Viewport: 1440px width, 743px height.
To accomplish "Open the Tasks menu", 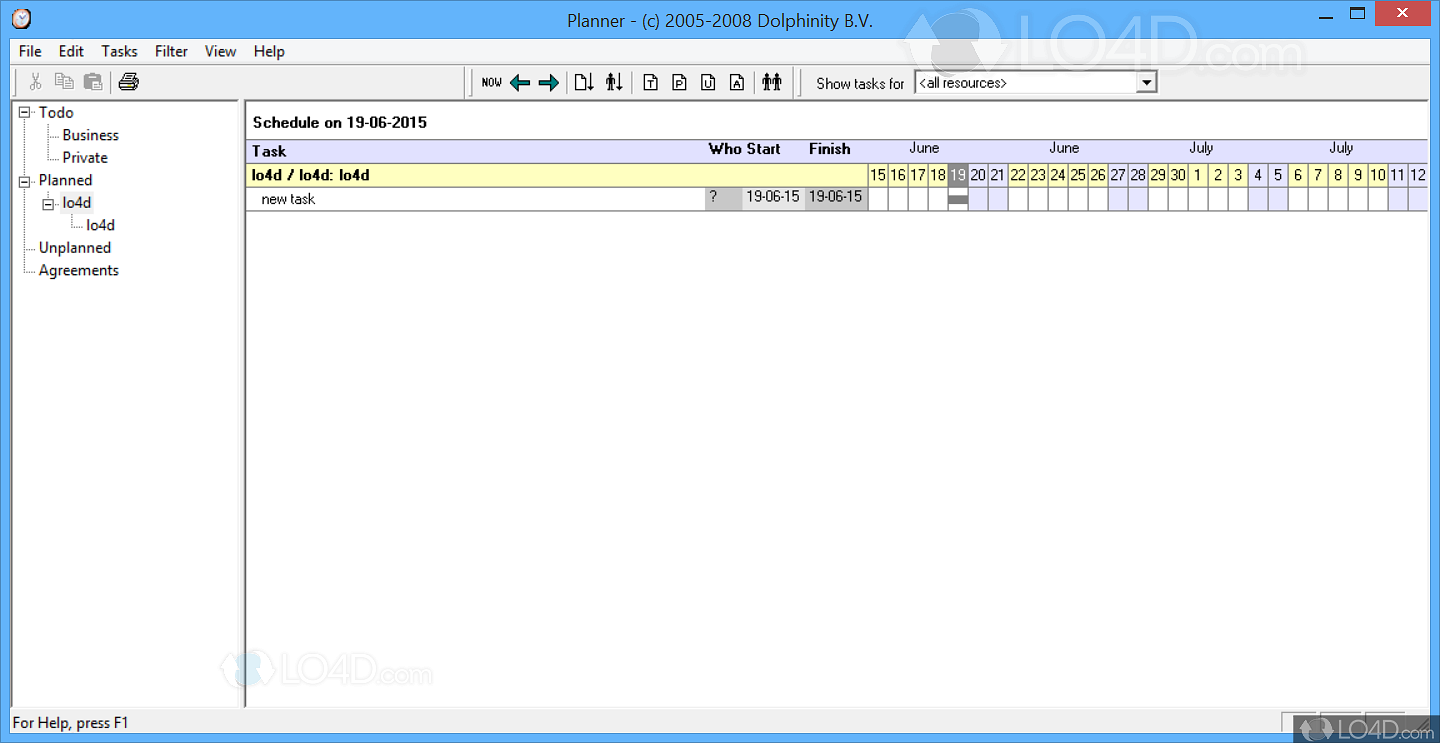I will 119,51.
